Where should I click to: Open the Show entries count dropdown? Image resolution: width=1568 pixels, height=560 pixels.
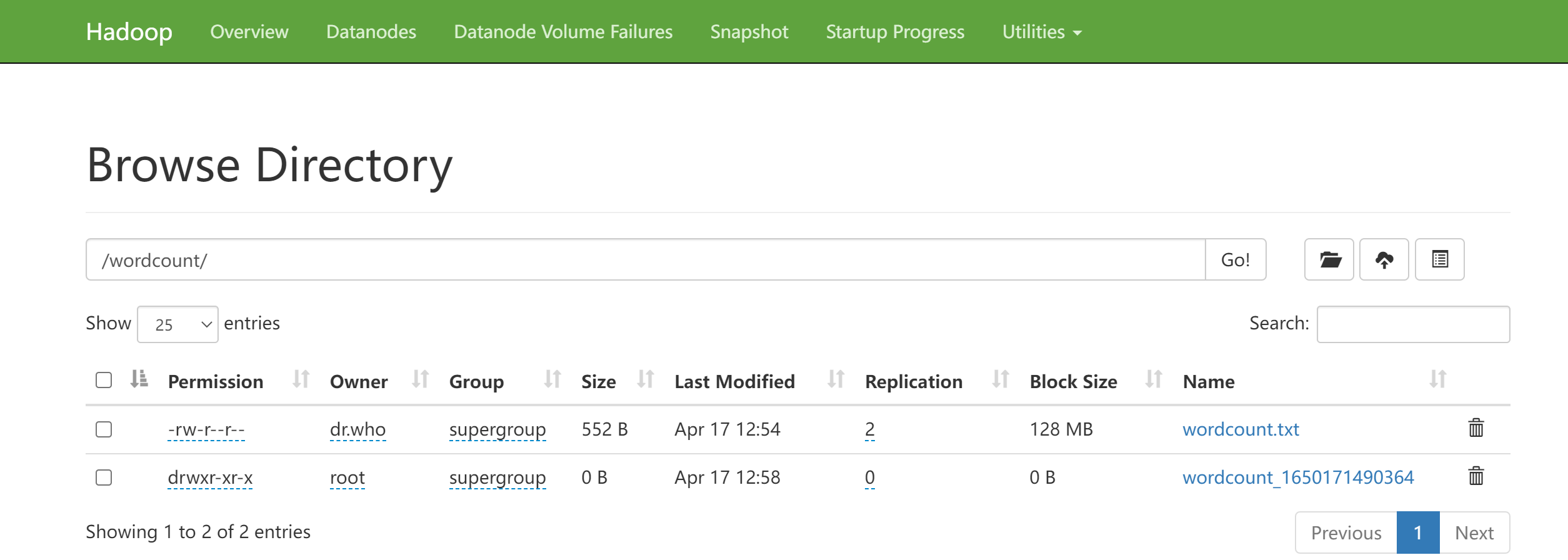pyautogui.click(x=177, y=324)
